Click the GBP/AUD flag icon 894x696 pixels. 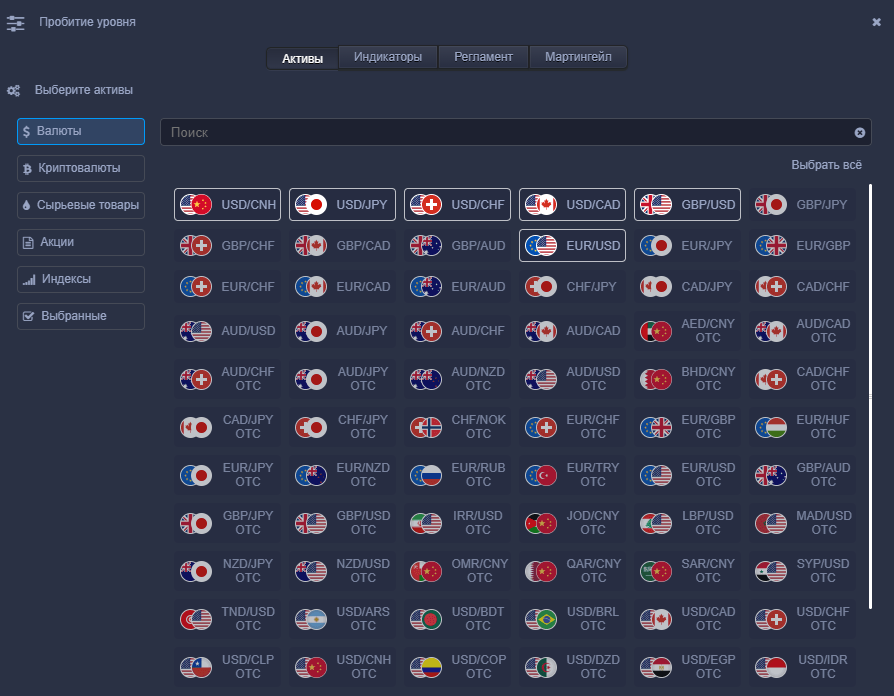(x=426, y=246)
